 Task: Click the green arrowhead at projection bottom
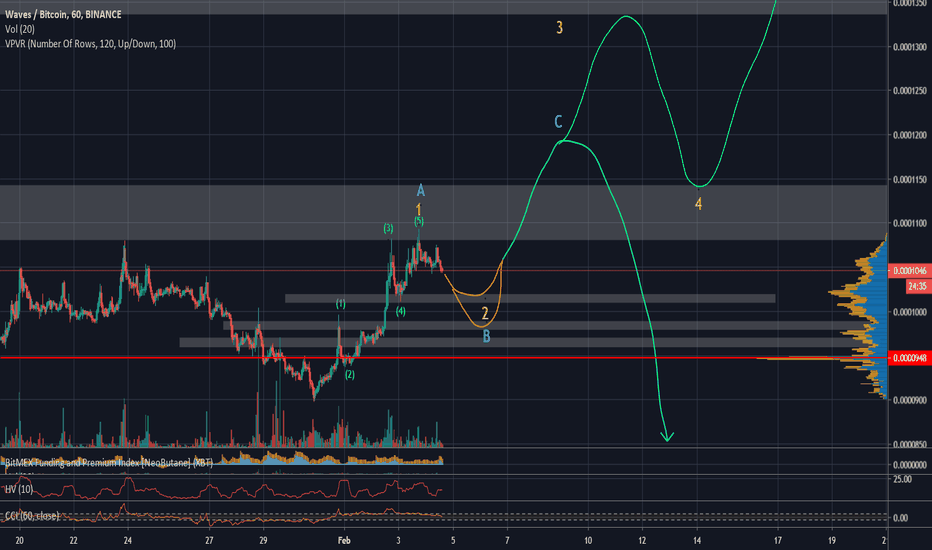coord(667,437)
